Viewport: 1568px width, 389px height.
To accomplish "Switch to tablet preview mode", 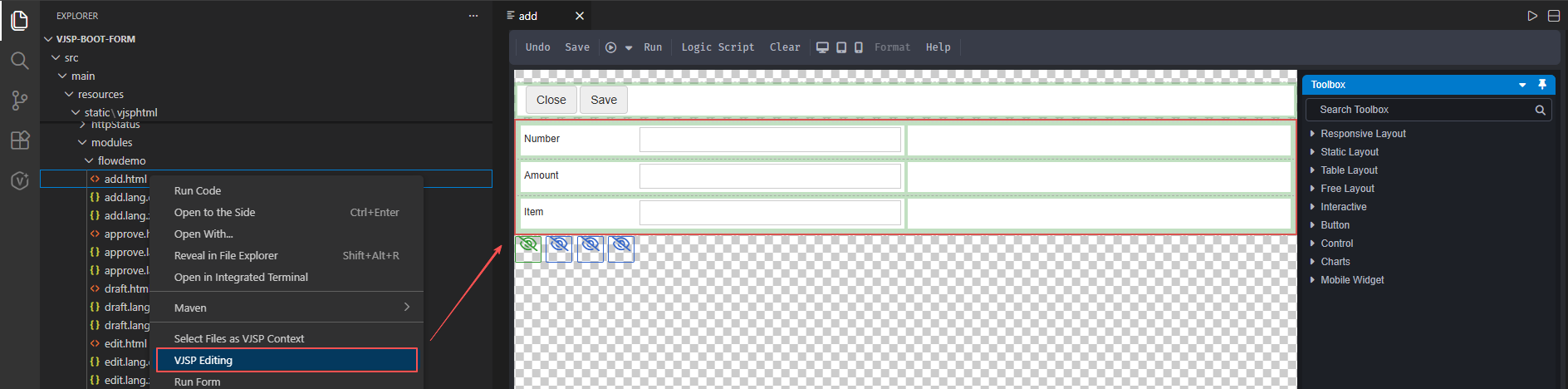I will coord(841,47).
